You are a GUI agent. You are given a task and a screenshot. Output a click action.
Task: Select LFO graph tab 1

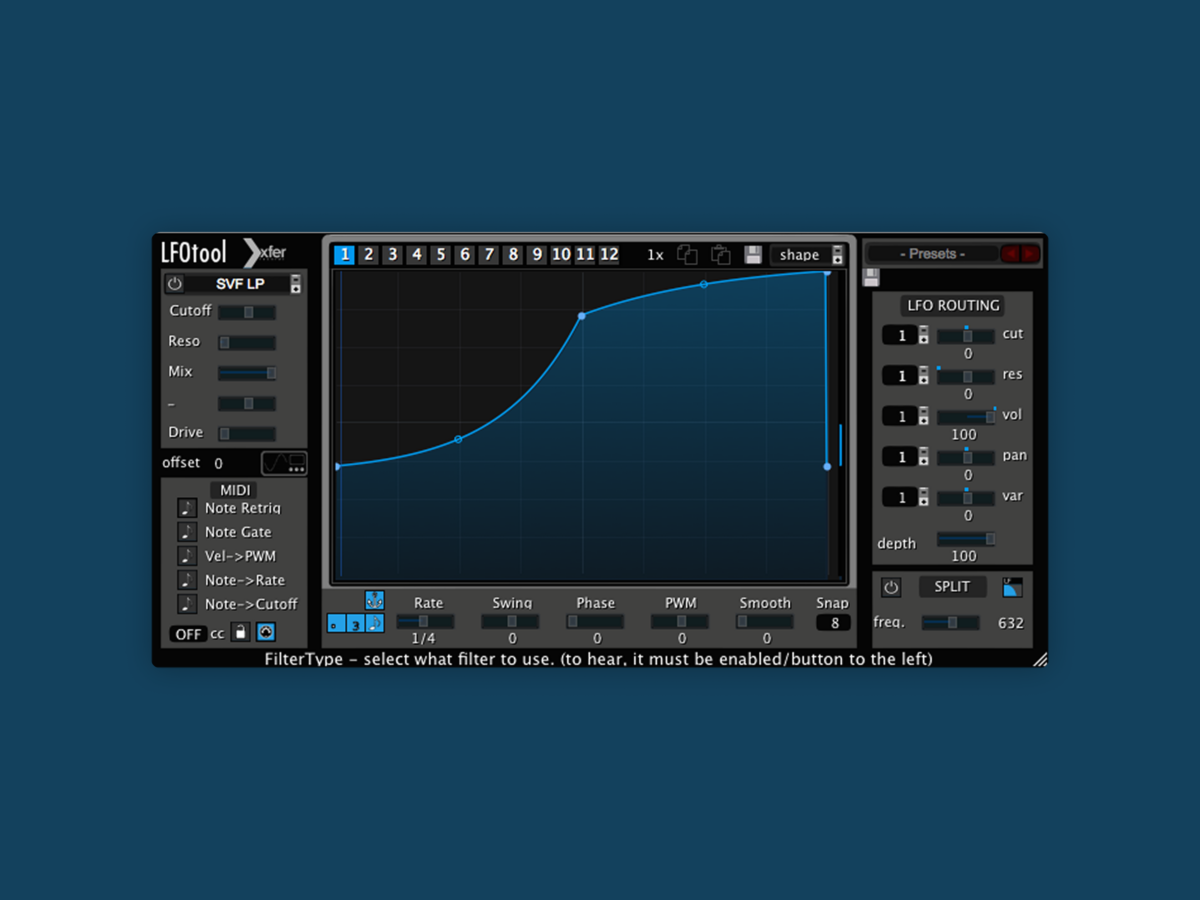344,255
